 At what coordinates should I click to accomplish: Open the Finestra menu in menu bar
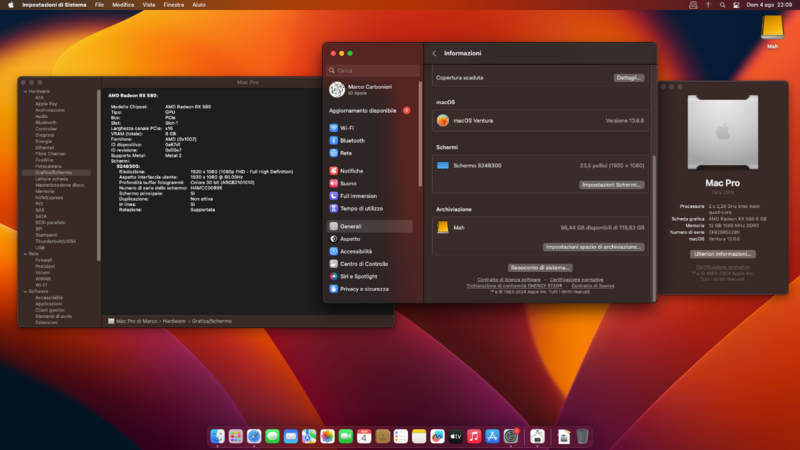[x=174, y=5]
